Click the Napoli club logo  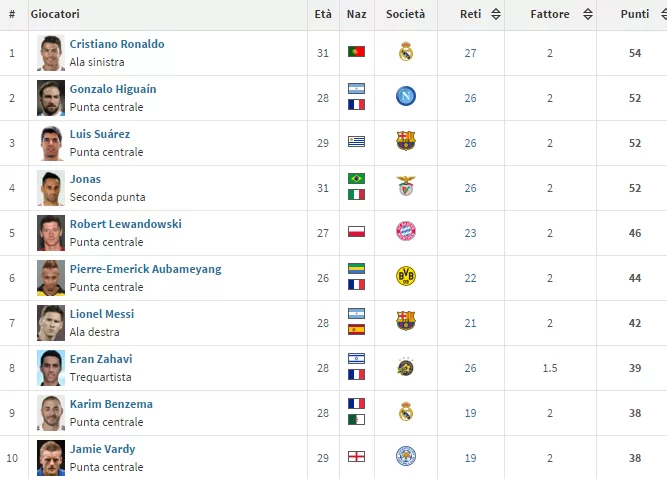(405, 97)
